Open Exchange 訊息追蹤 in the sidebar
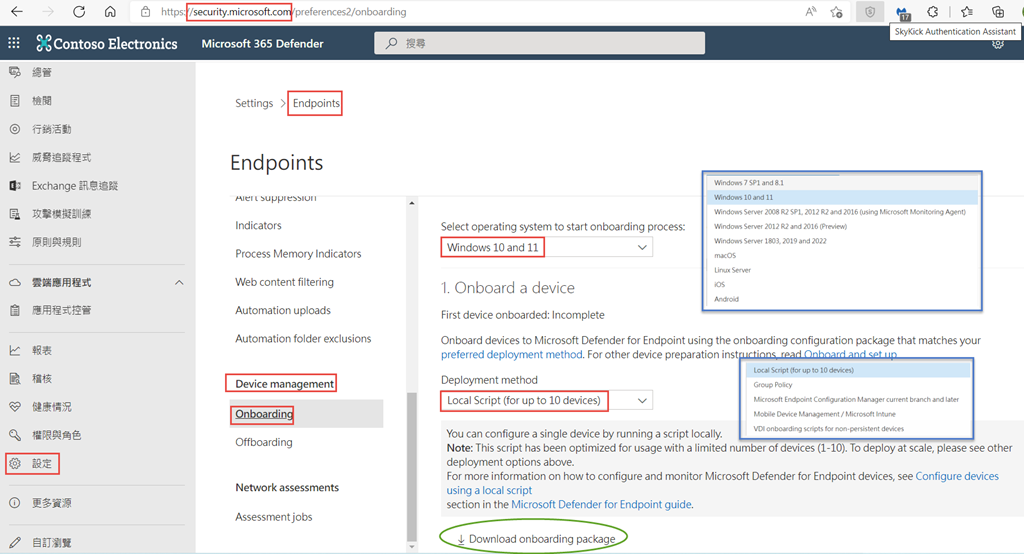The image size is (1024, 554). click(x=74, y=186)
